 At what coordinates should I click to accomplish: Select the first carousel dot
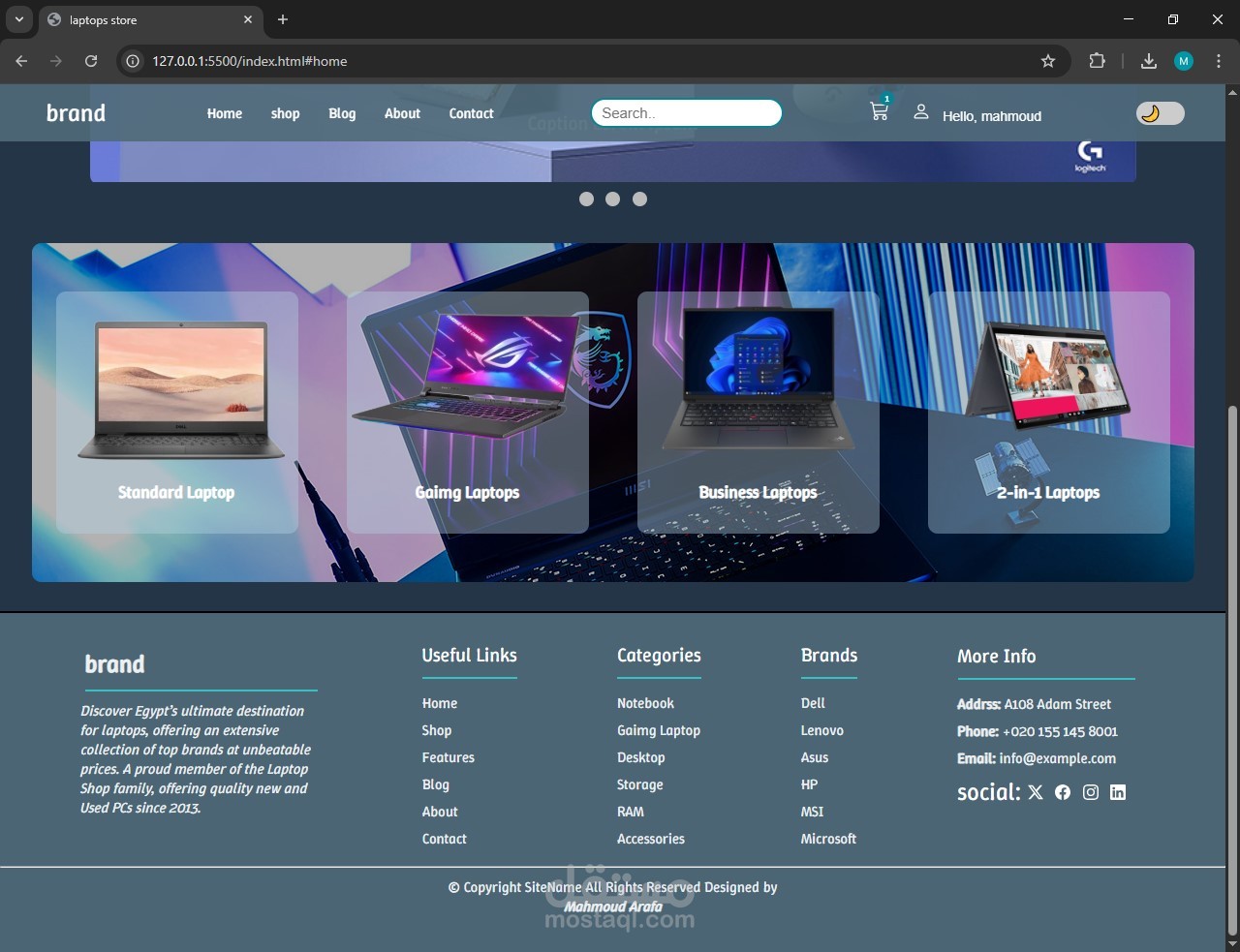click(x=586, y=199)
